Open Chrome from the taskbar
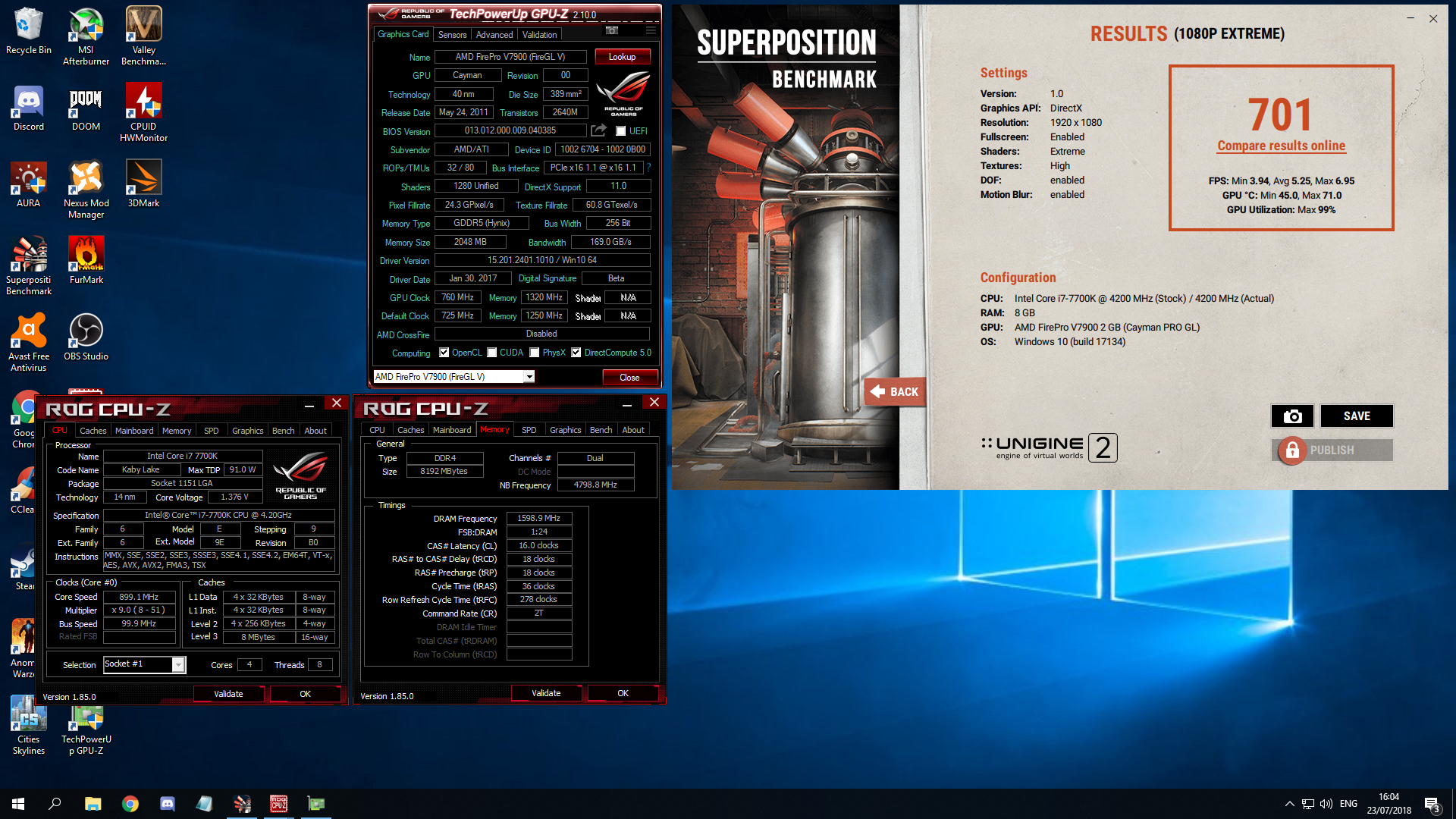1456x819 pixels. tap(130, 804)
